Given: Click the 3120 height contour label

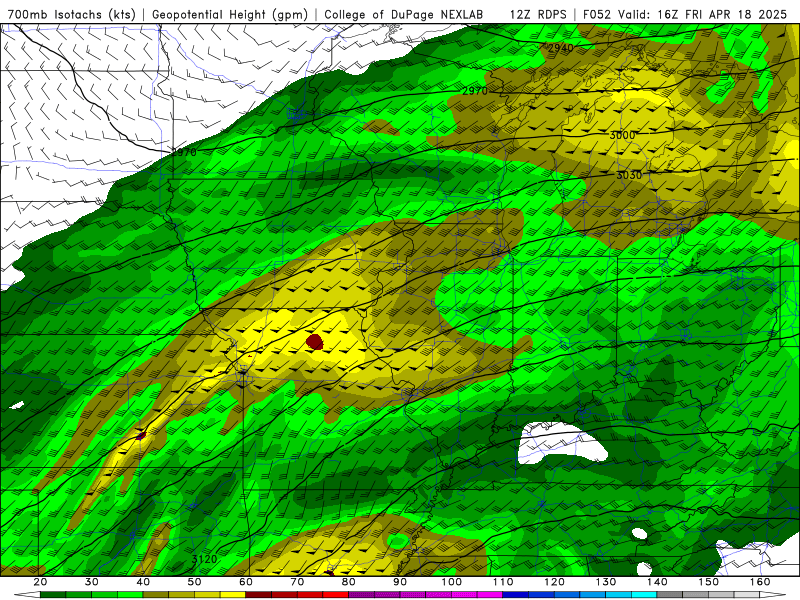Looking at the screenshot, I should pos(205,559).
